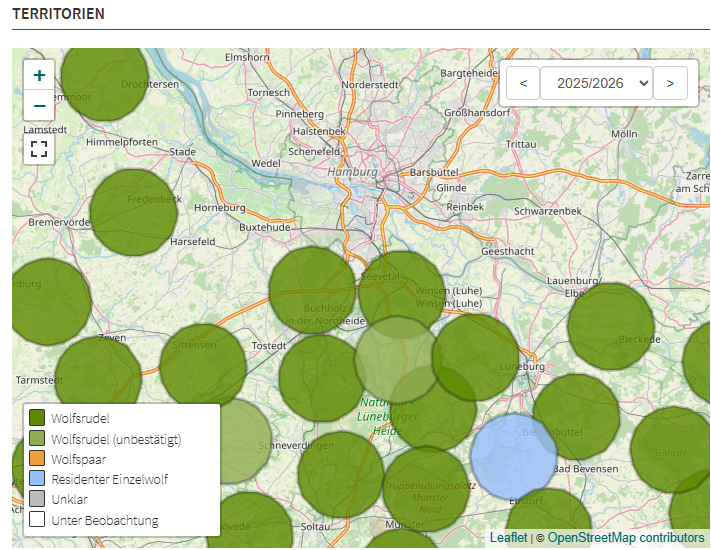
Task: Open the 2025/2026 year dropdown
Action: (x=596, y=83)
